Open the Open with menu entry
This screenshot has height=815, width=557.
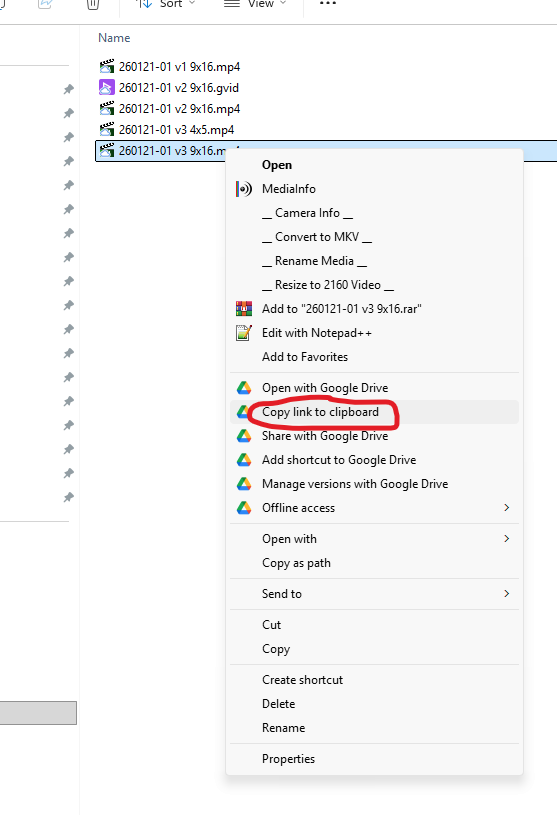(x=374, y=538)
